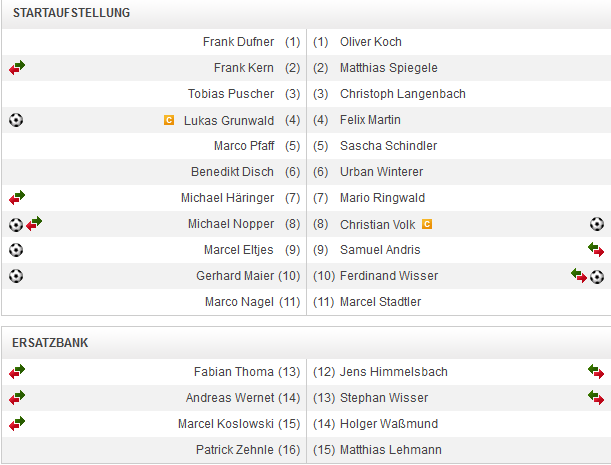This screenshot has height=465, width=611.
Task: Click the substitution arrows in Samuel Andris's row
Action: [596, 250]
